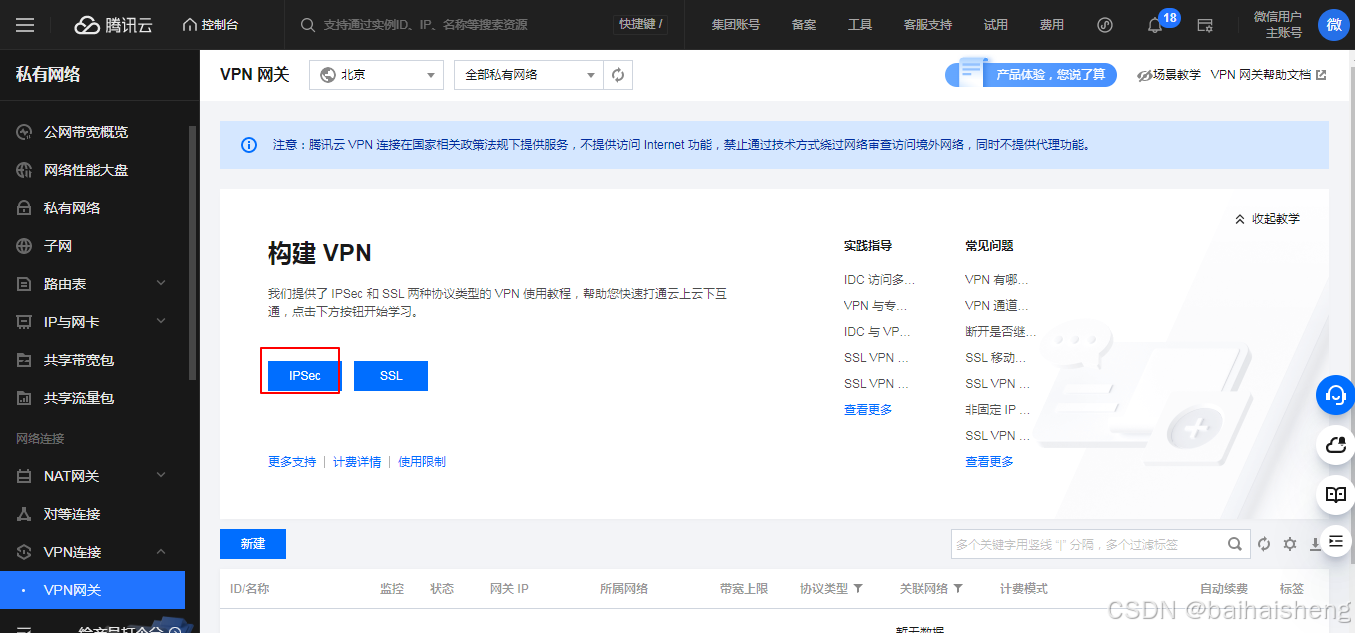1355x633 pixels.
Task: Open 共享带宽包 in the sidebar
Action: point(79,360)
